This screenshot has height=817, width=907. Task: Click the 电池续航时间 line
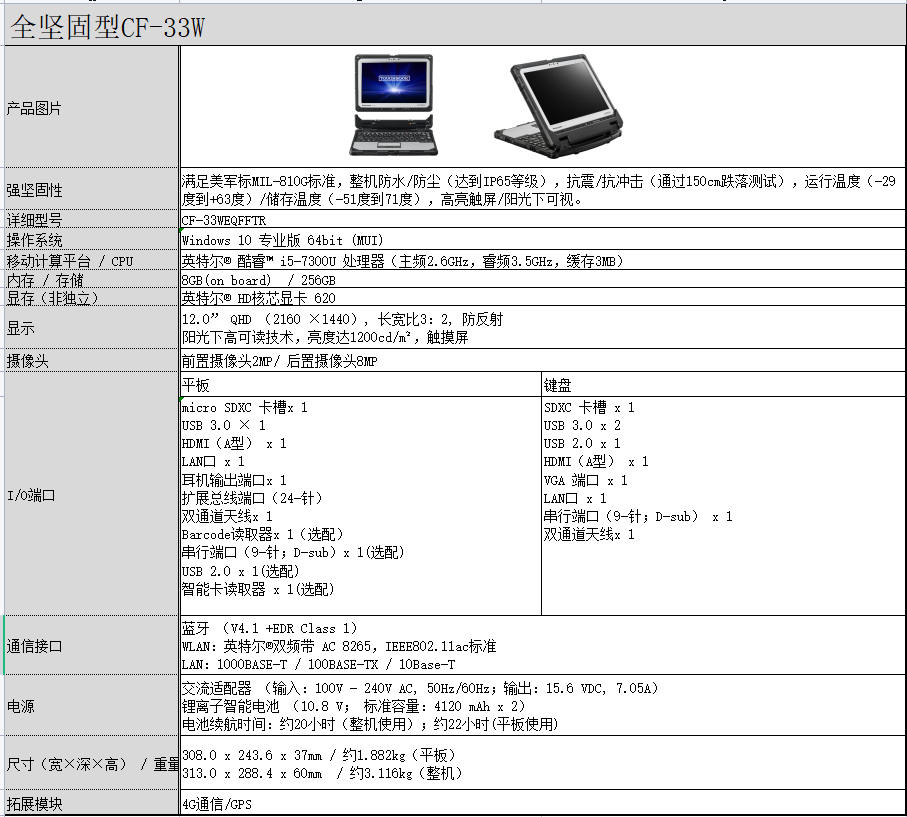(370, 724)
